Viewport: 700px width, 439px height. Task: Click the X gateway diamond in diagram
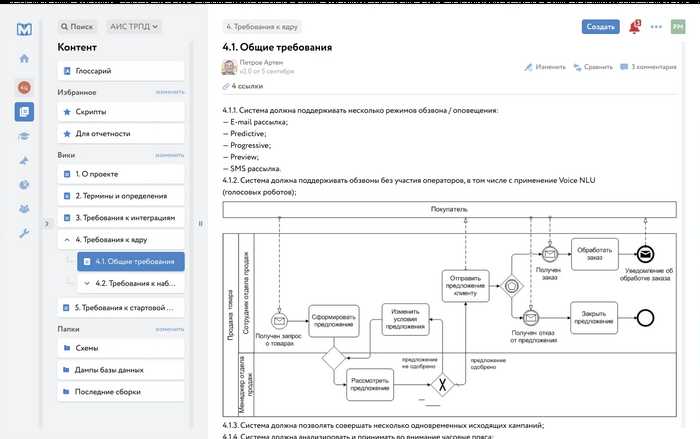pos(442,385)
